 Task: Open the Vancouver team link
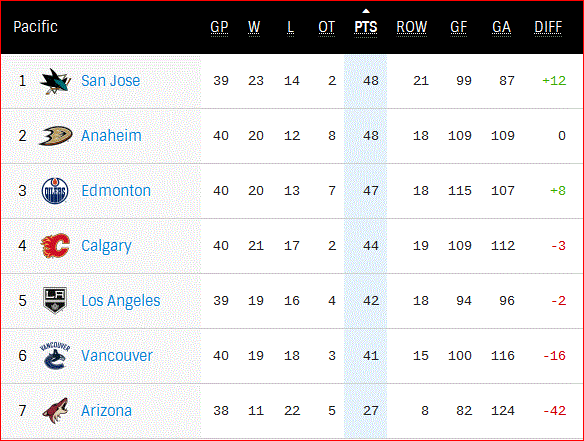tap(117, 356)
